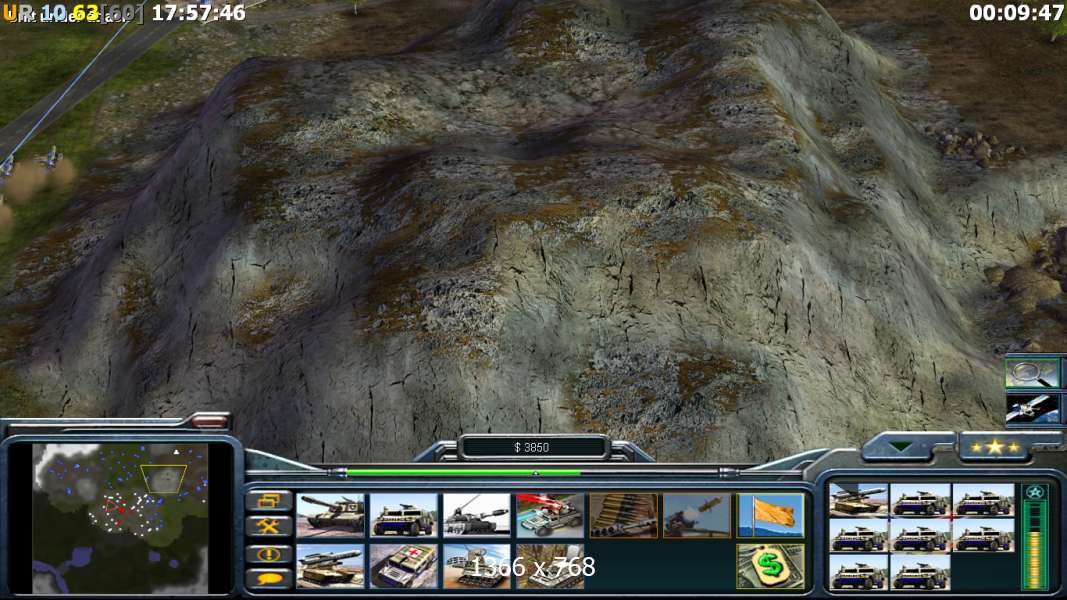Screen dimensions: 1067x600
Task: Click the $ 3850 money display
Action: pyautogui.click(x=532, y=448)
